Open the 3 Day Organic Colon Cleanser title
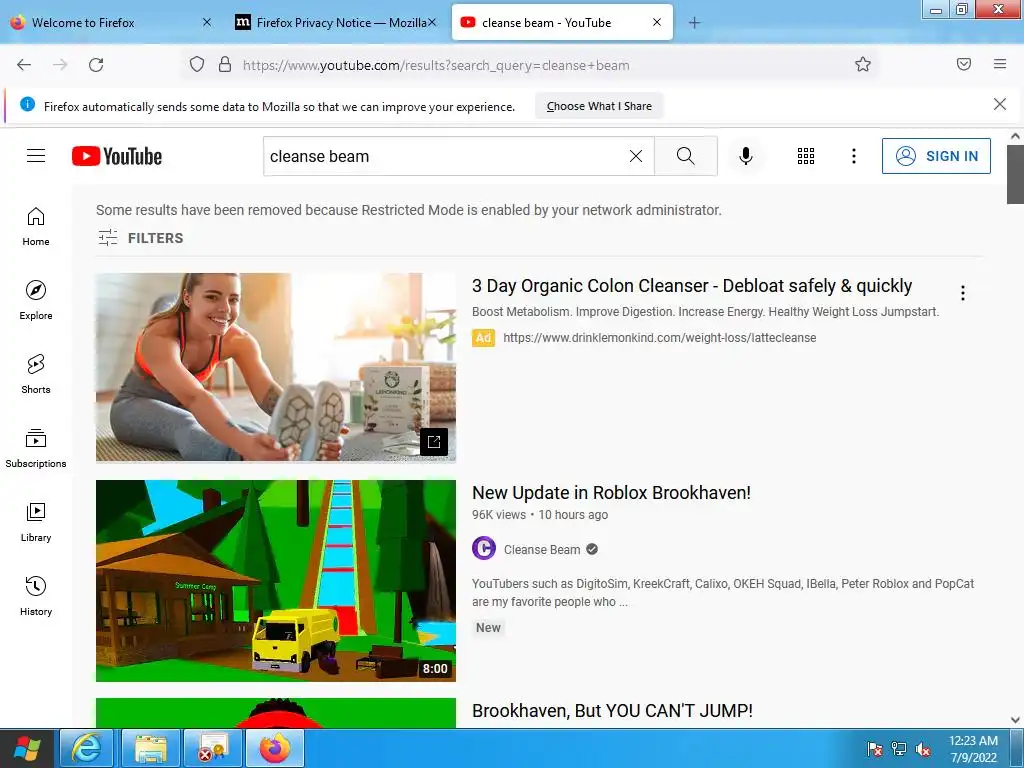The image size is (1024, 768). (692, 286)
